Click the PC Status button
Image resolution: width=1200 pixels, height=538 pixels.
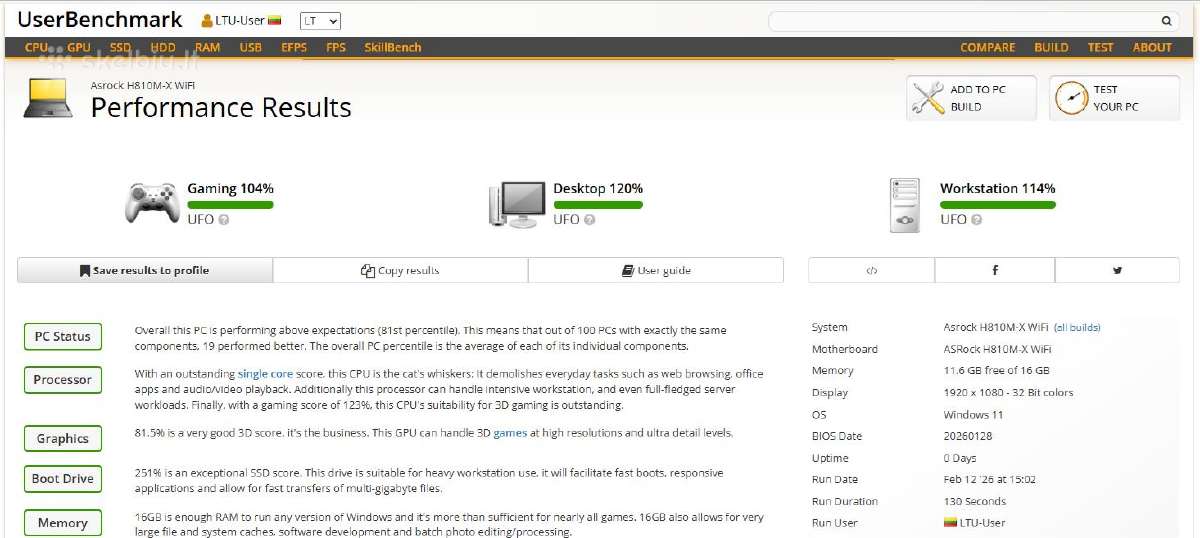63,336
